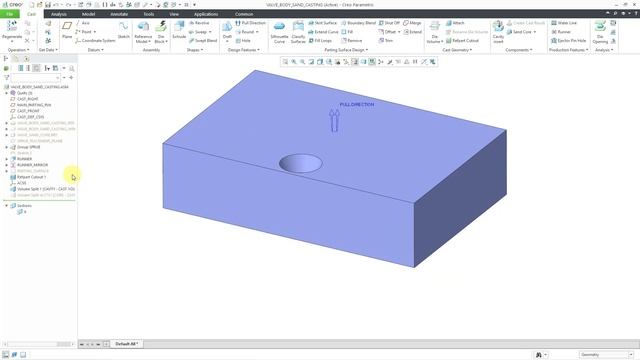Click the Coordinate System tool
This screenshot has height=360, width=640.
point(95,41)
